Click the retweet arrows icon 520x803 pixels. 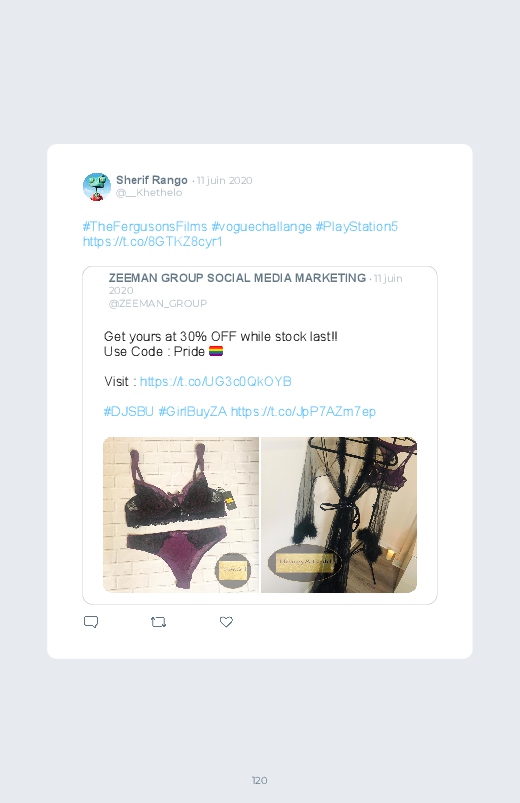click(158, 622)
